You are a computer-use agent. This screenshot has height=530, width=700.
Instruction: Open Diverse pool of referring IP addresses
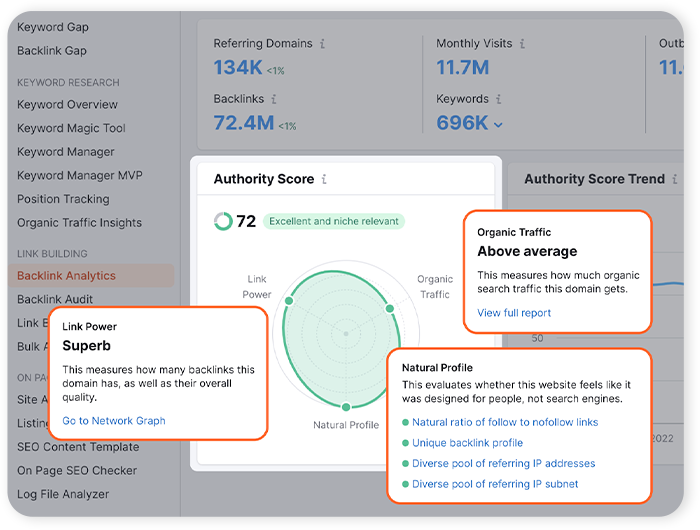click(504, 463)
